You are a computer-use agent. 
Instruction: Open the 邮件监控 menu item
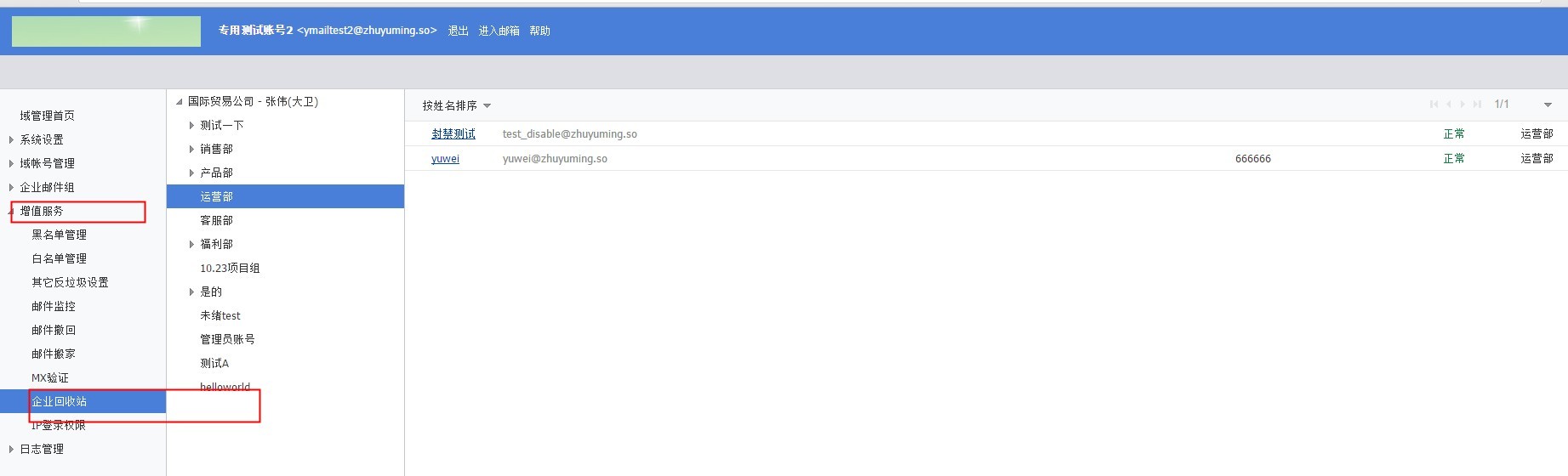[54, 306]
